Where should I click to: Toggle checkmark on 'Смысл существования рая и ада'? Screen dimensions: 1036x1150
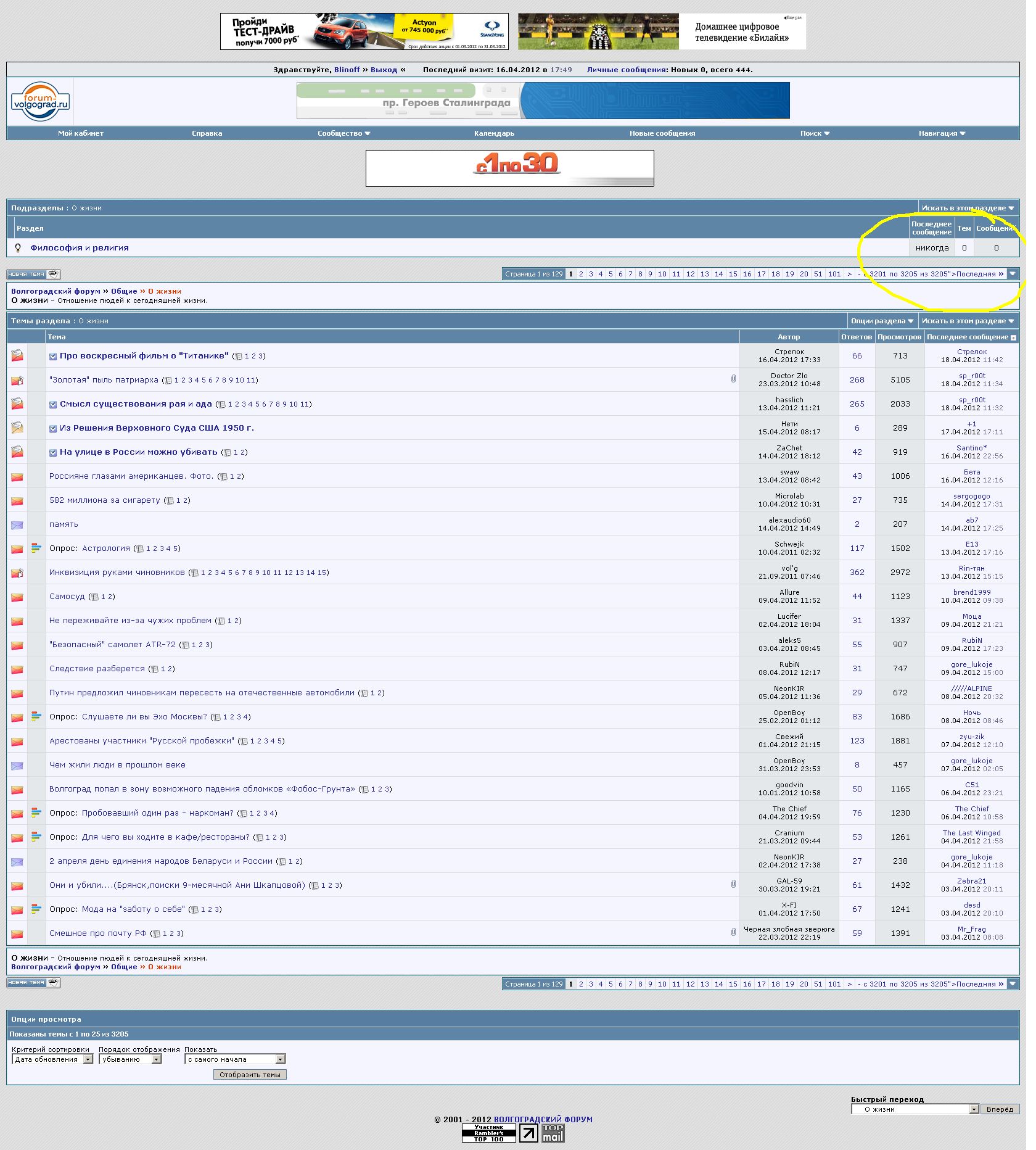[53, 405]
